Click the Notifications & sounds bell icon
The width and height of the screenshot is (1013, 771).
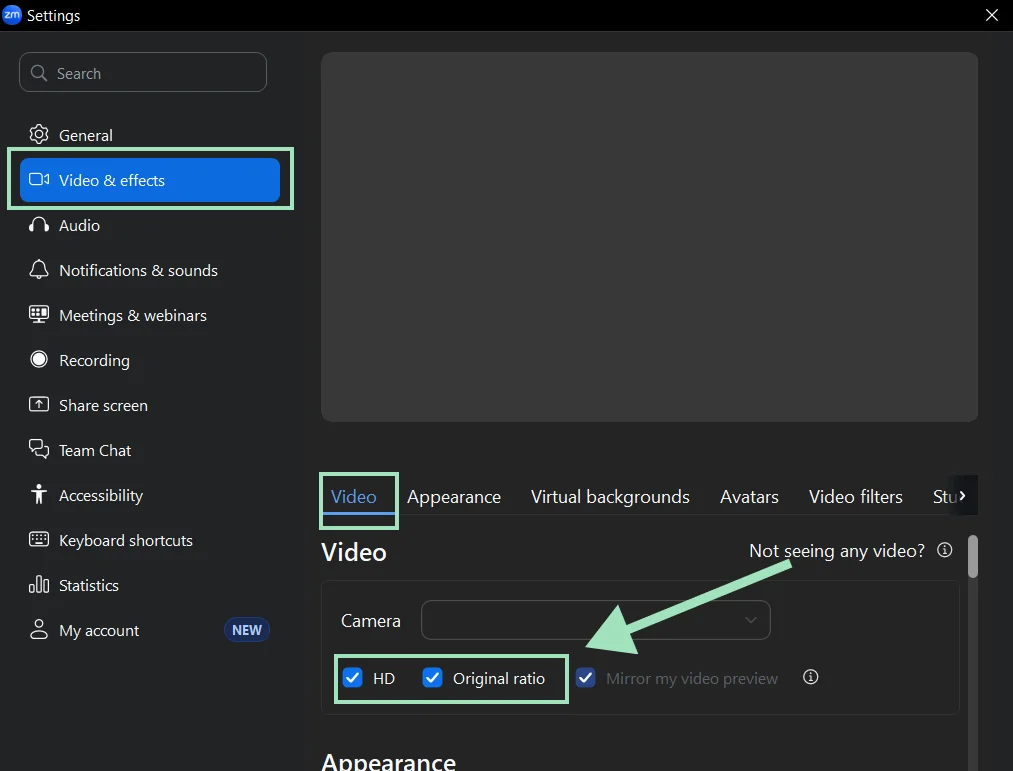tap(38, 270)
